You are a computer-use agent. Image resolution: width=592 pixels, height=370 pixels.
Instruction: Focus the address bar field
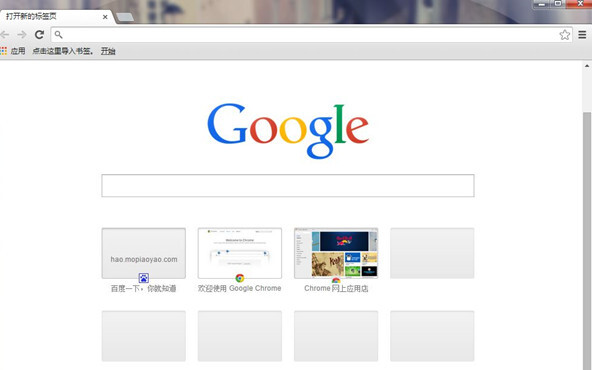pos(311,35)
